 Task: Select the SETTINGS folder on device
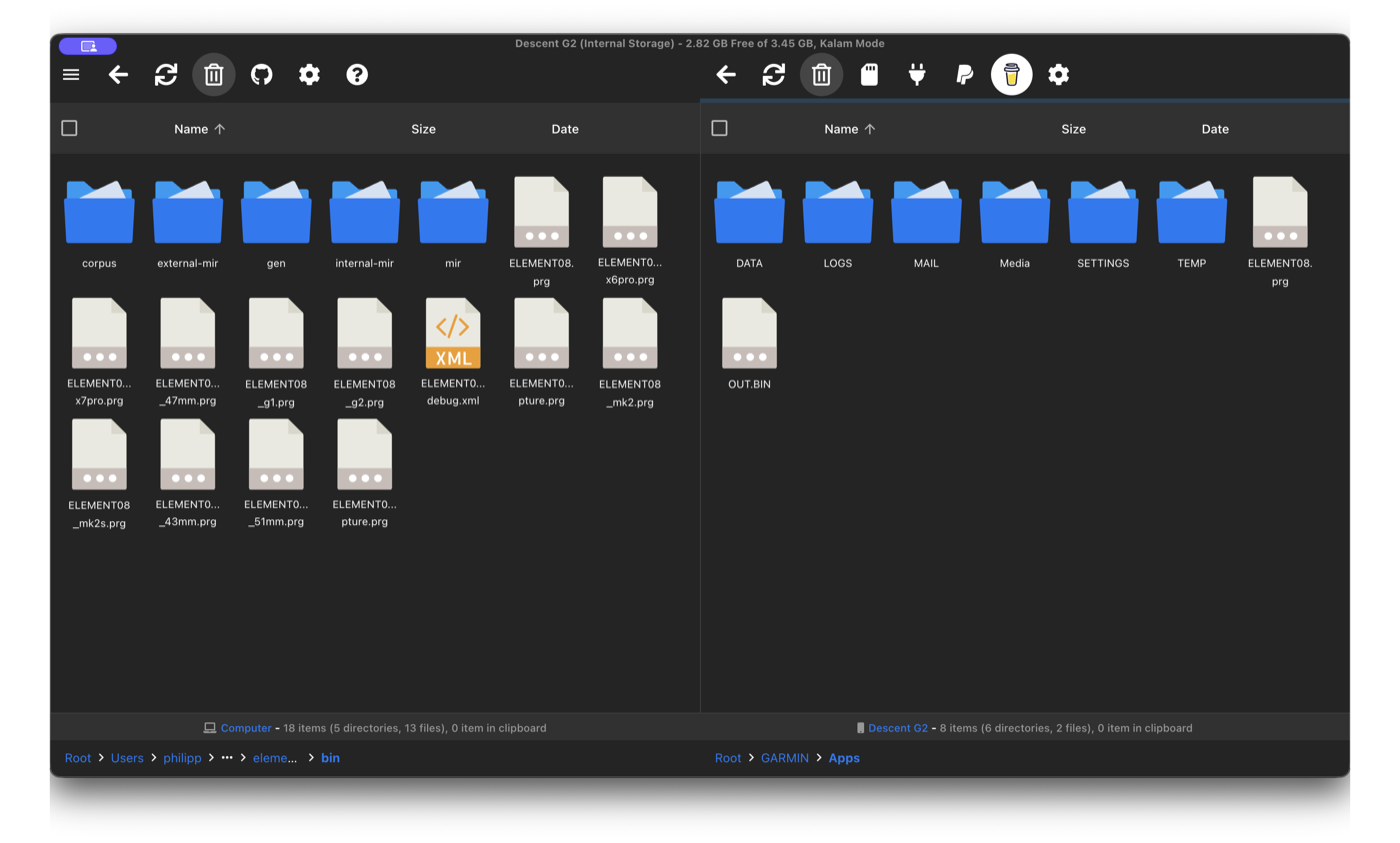tap(1103, 224)
